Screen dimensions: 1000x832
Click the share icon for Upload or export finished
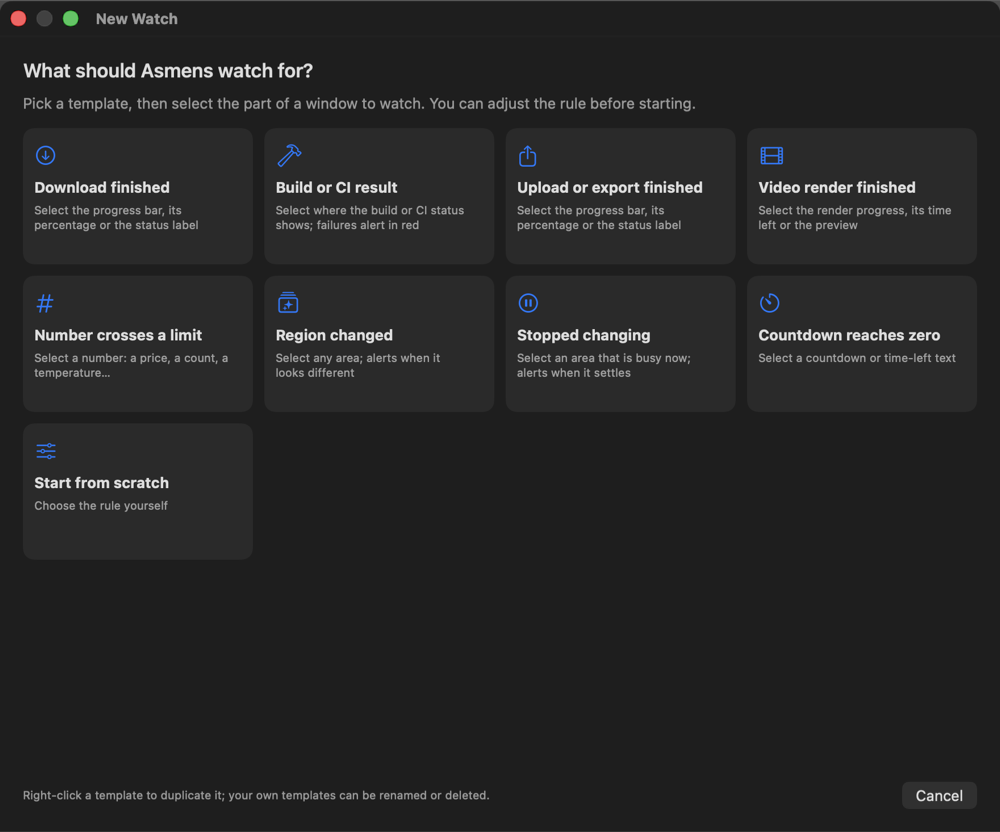(x=527, y=155)
